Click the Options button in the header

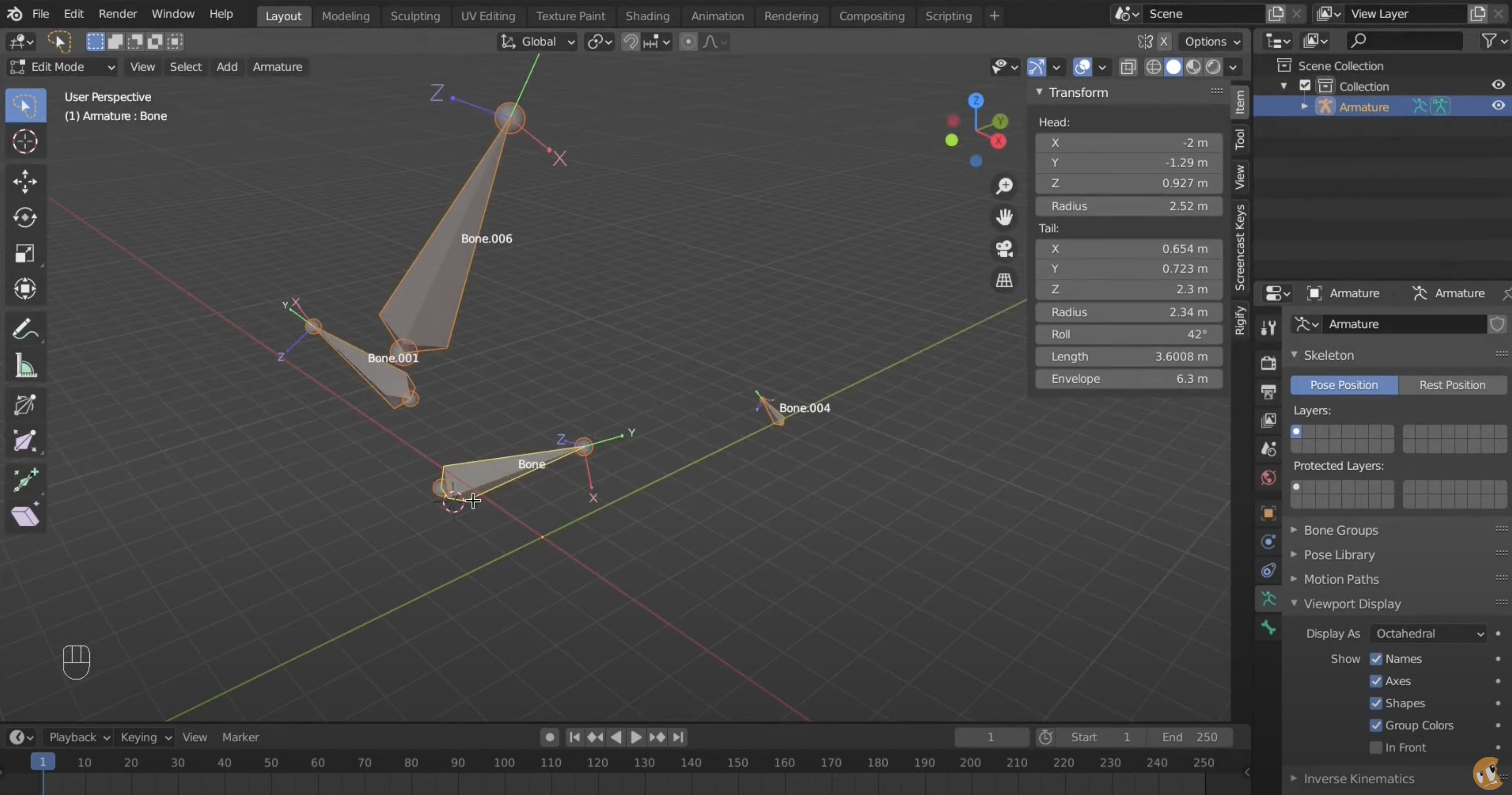[1212, 42]
